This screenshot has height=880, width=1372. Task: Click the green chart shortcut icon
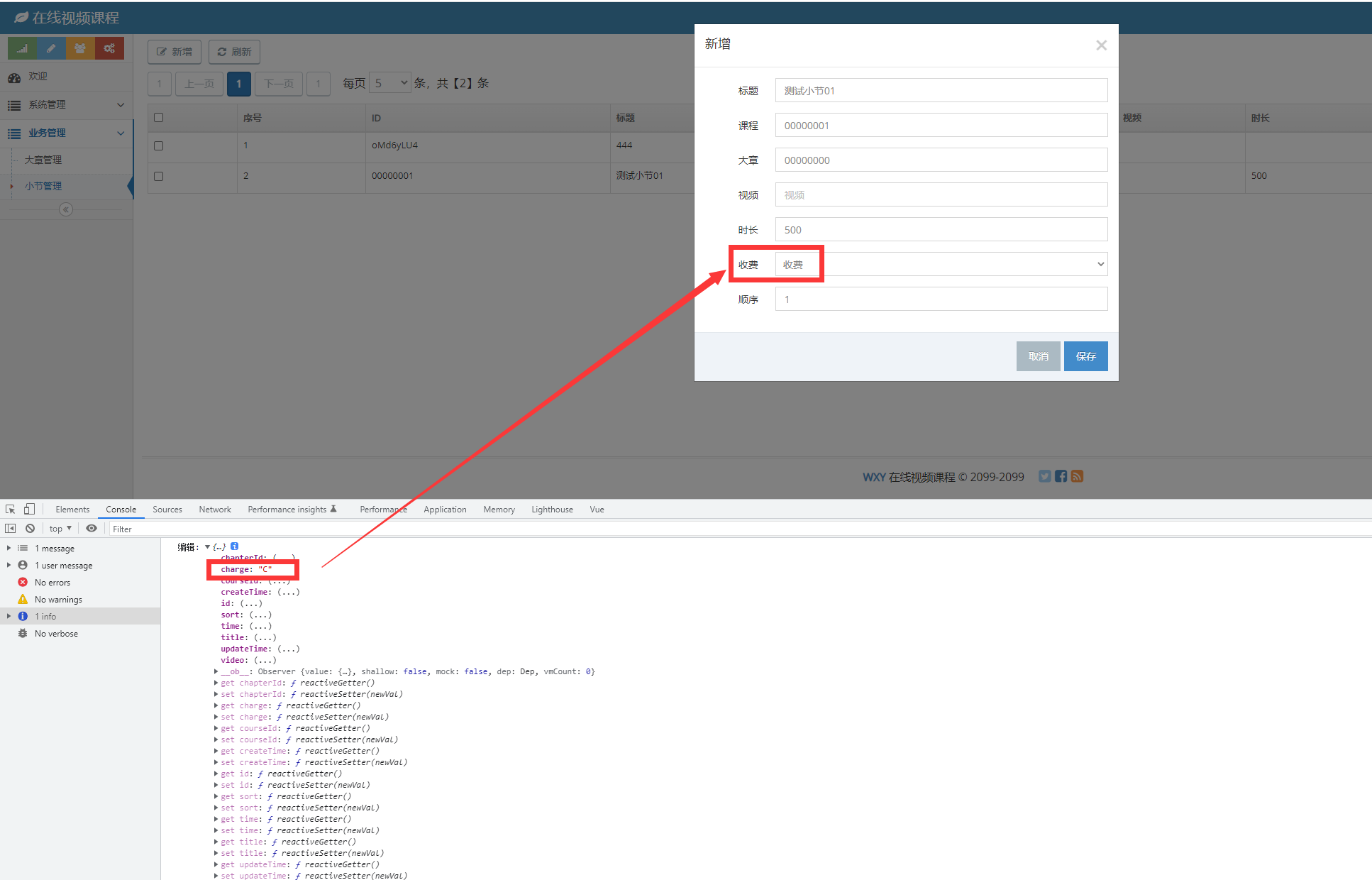[x=22, y=48]
